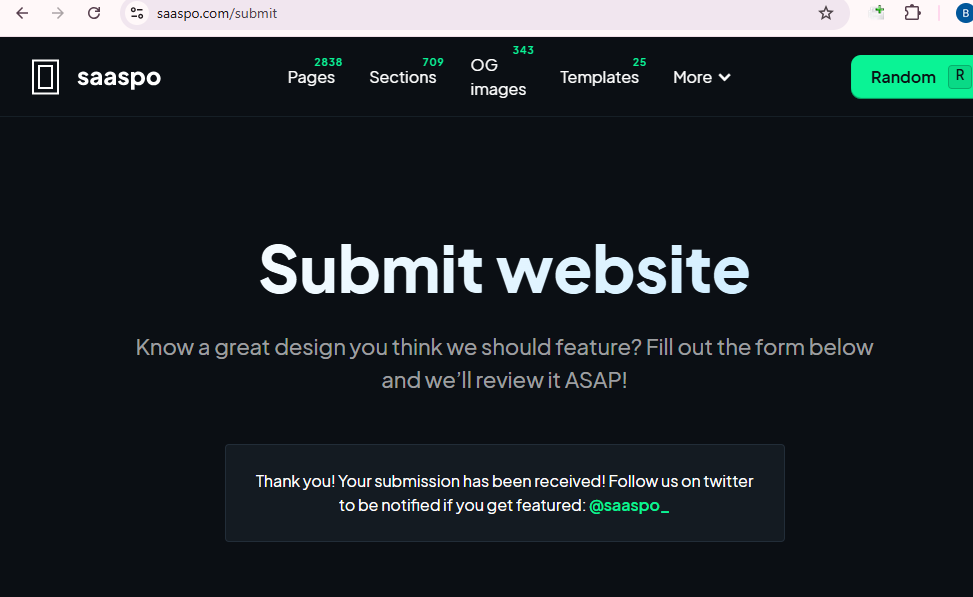Click the saaspo square logo icon
The height and width of the screenshot is (597, 973).
pos(45,77)
